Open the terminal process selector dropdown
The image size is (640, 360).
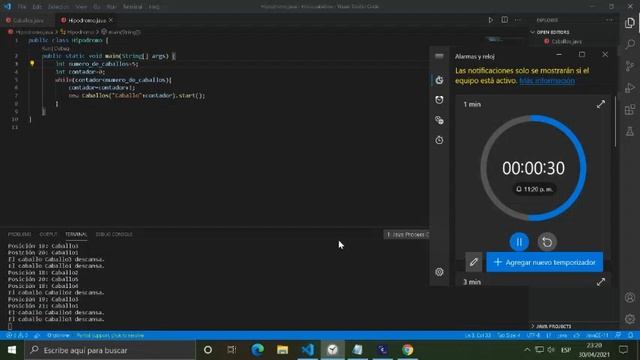[x=407, y=234]
